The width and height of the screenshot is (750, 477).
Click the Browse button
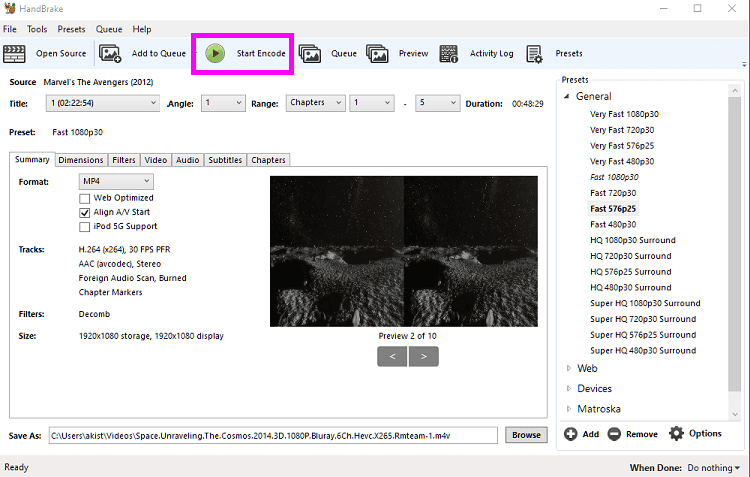(526, 435)
